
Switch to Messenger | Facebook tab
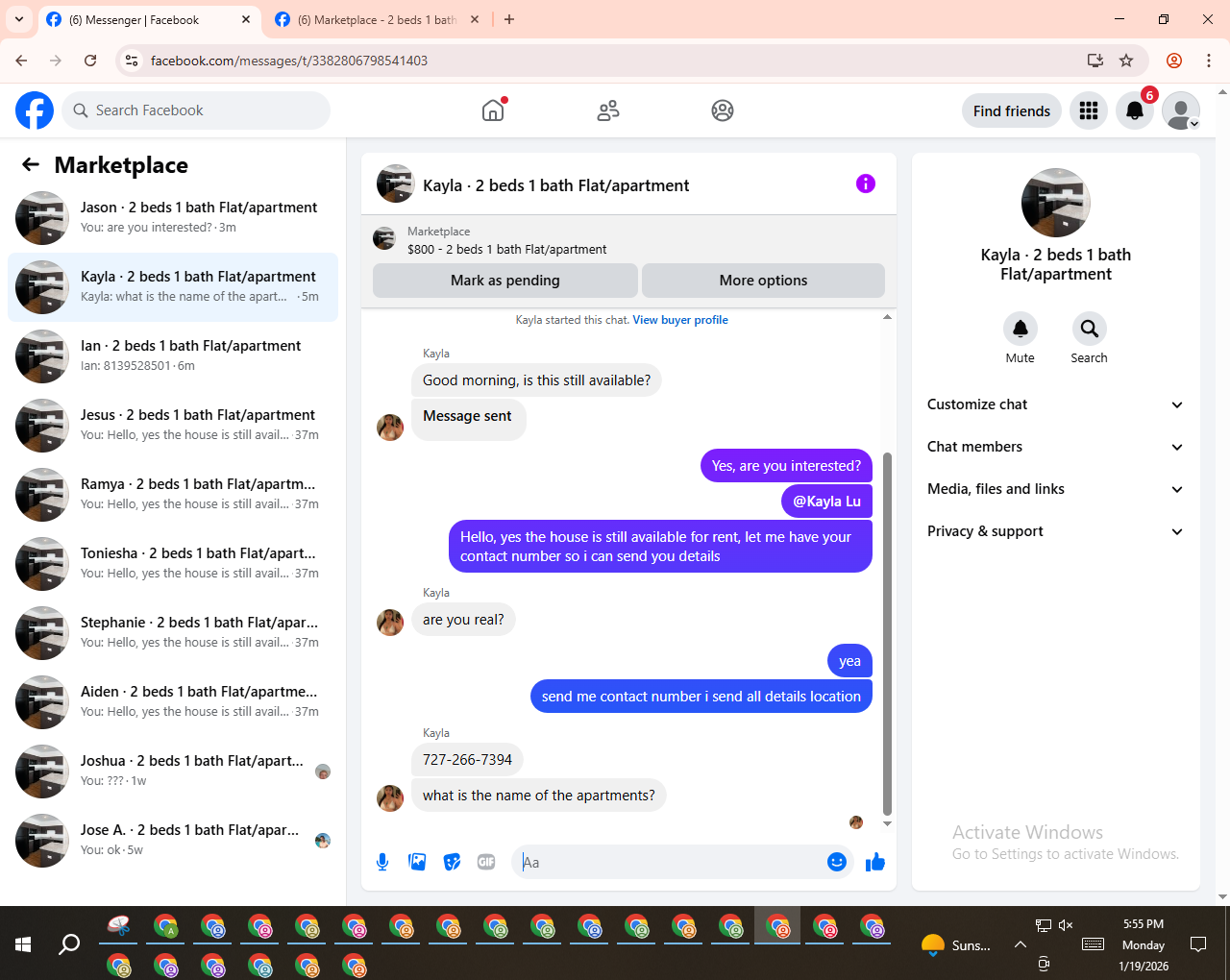(149, 19)
